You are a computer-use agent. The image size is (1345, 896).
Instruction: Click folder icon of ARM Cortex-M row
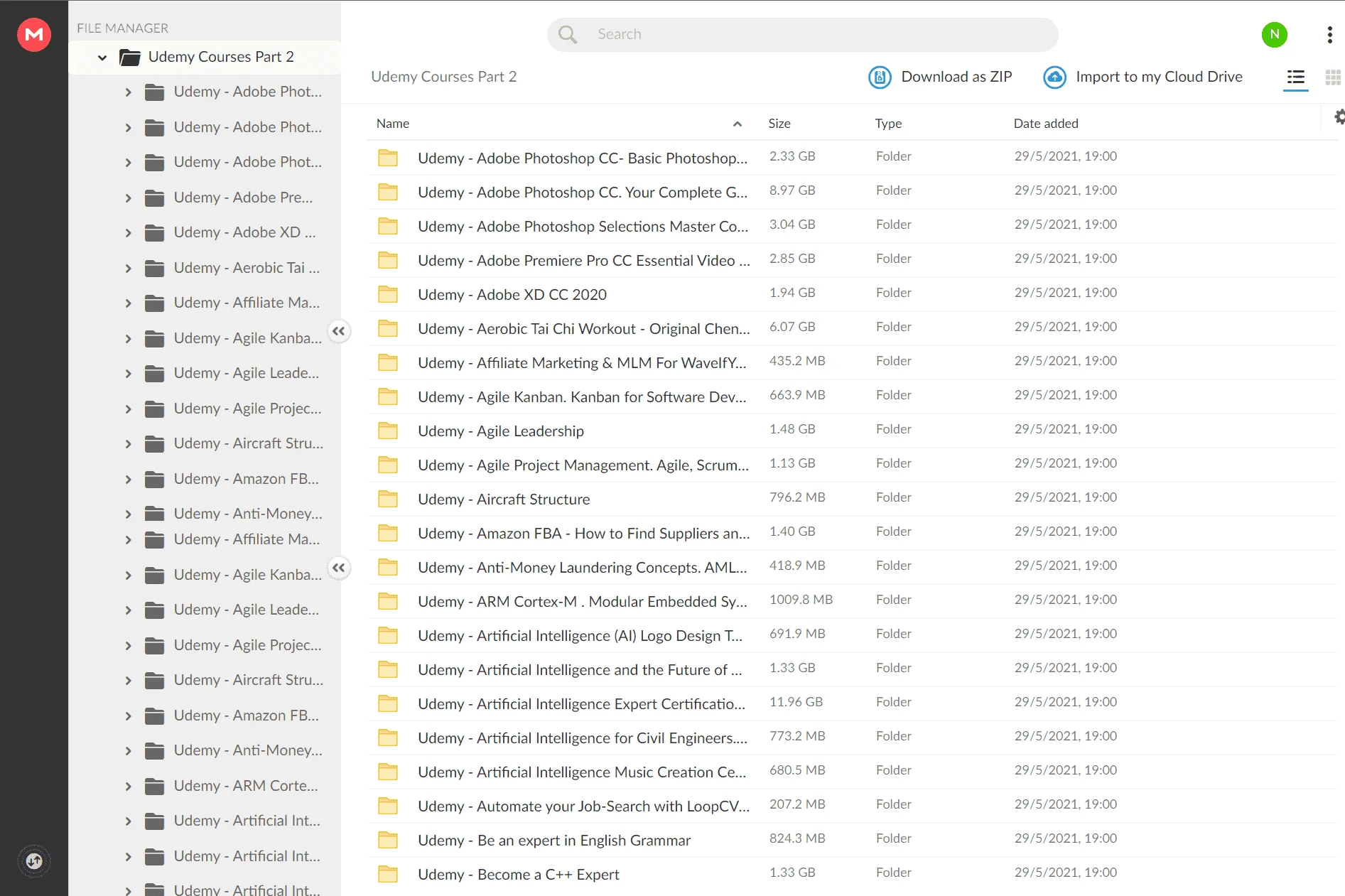point(388,600)
